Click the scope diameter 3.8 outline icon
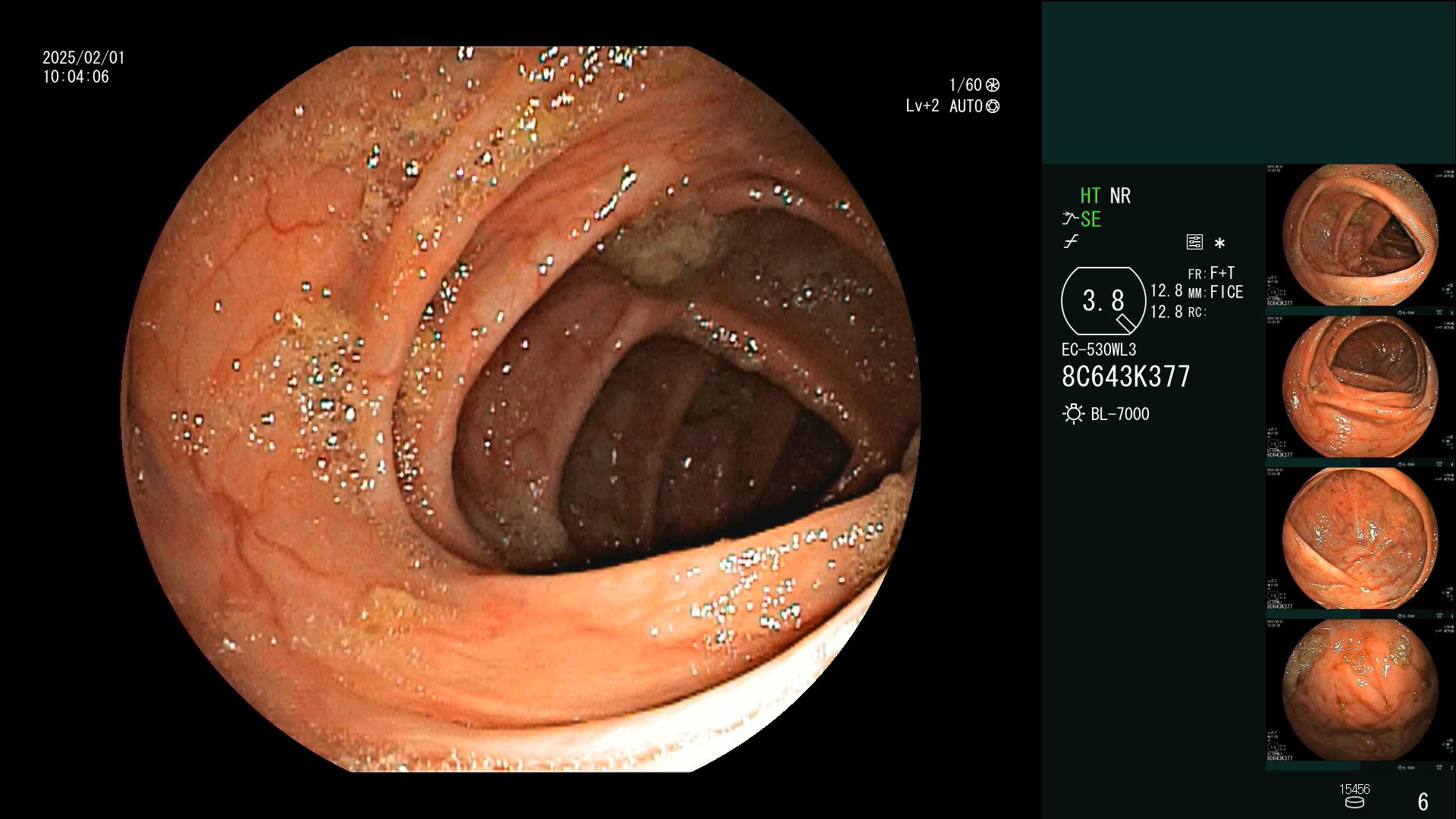The width and height of the screenshot is (1456, 819). tap(1103, 301)
